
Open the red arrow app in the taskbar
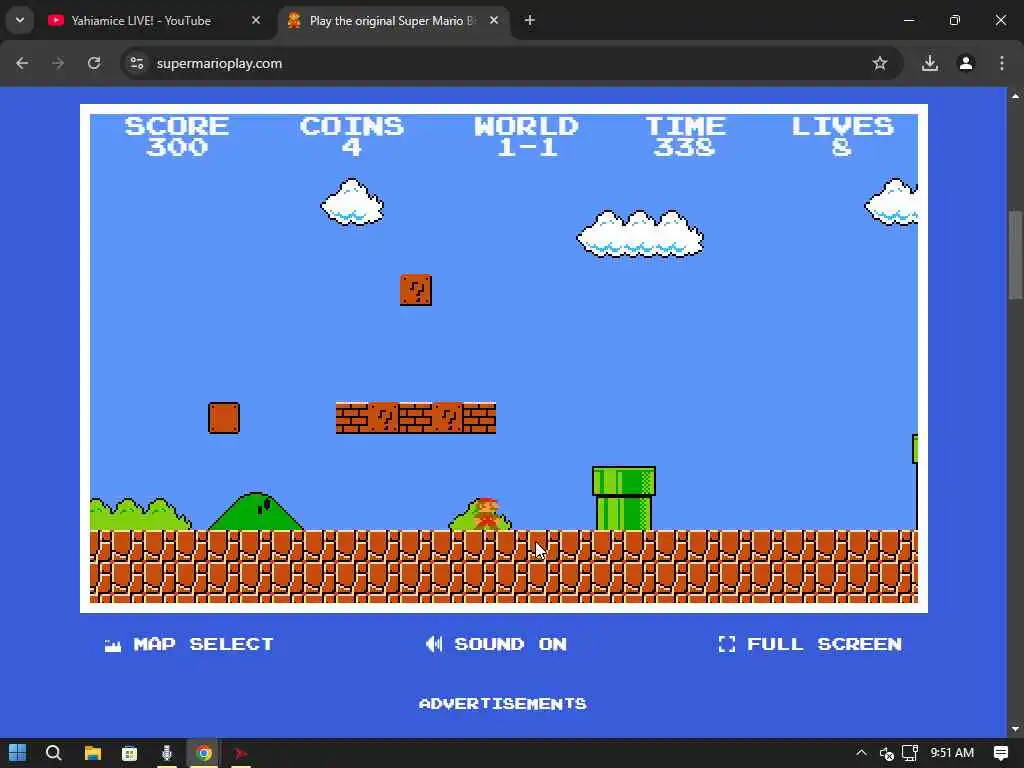(241, 753)
